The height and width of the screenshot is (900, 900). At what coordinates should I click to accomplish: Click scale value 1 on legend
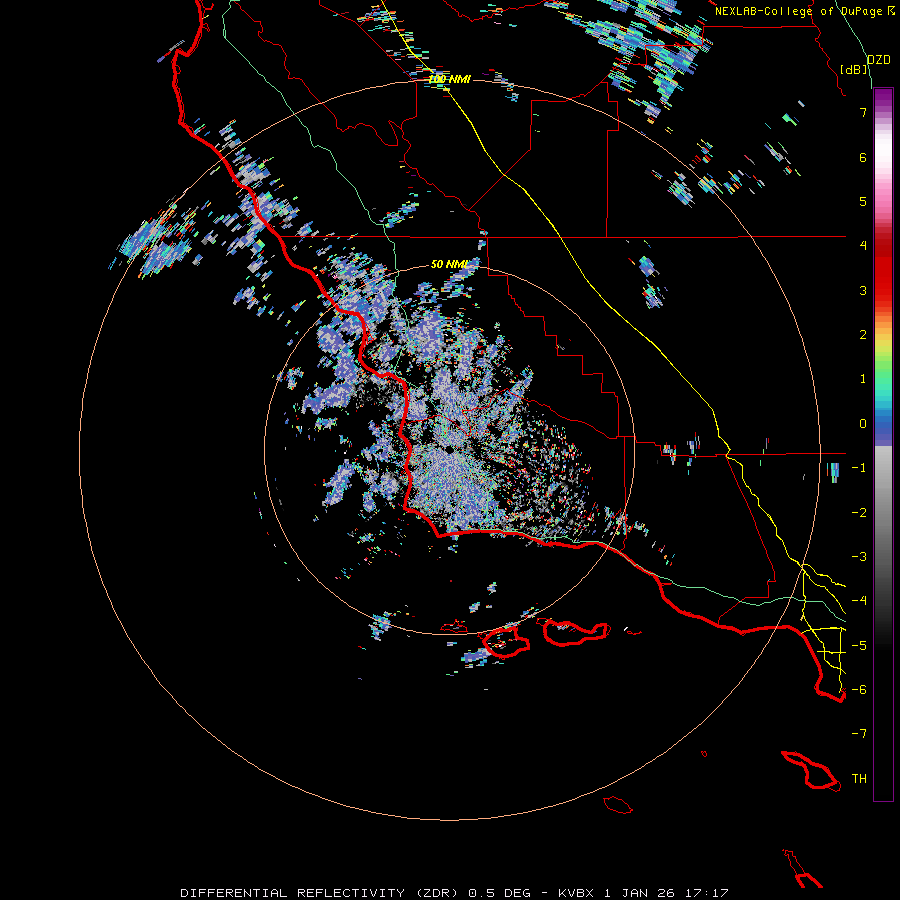[863, 379]
